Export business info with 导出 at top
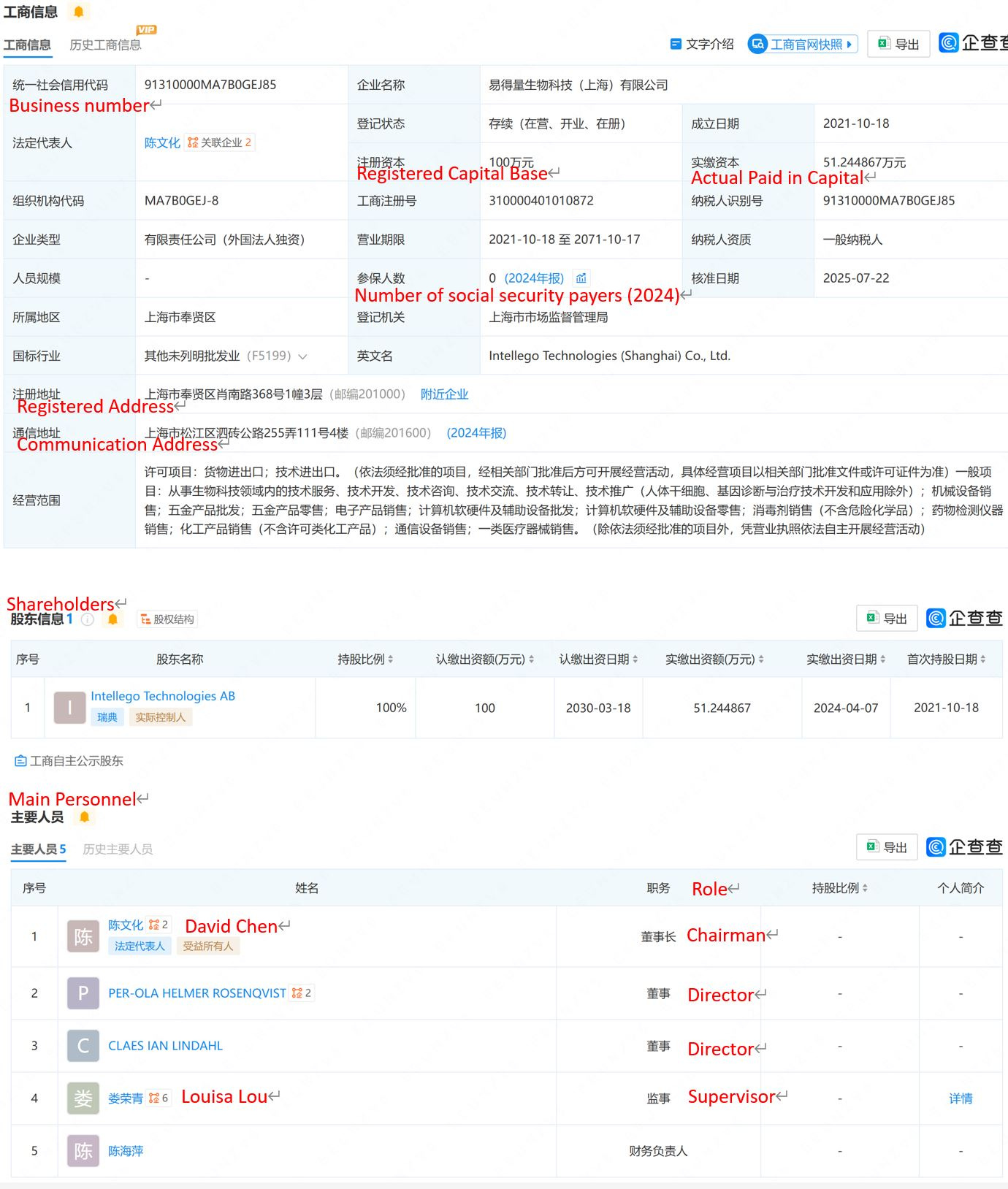1008x1189 pixels. pyautogui.click(x=898, y=44)
